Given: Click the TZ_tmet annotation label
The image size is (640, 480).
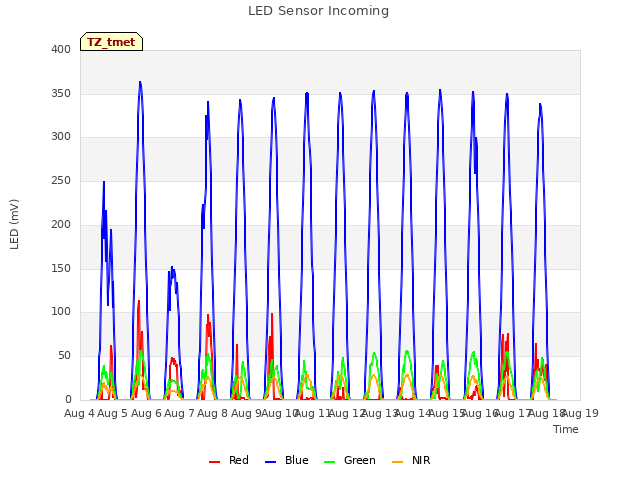Looking at the screenshot, I should (x=111, y=42).
